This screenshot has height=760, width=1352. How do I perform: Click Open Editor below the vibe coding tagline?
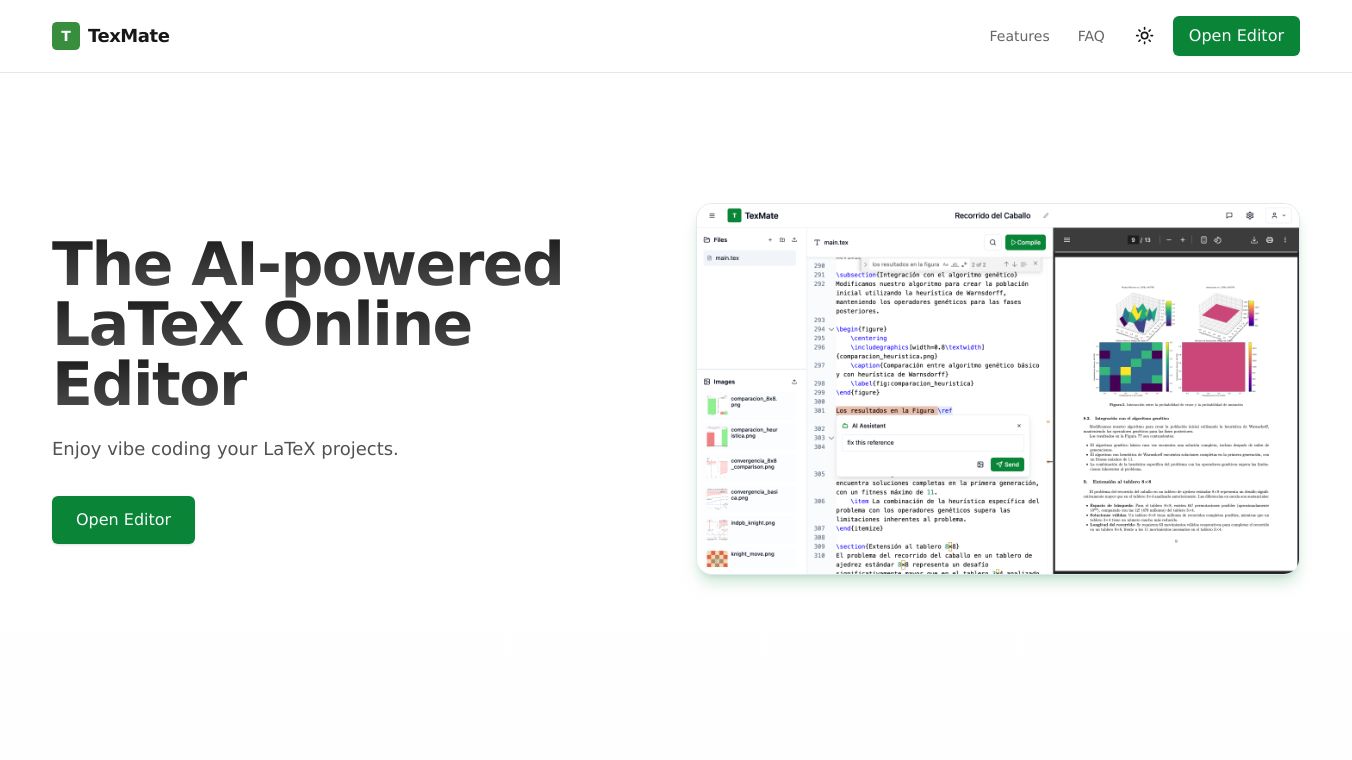pyautogui.click(x=123, y=520)
